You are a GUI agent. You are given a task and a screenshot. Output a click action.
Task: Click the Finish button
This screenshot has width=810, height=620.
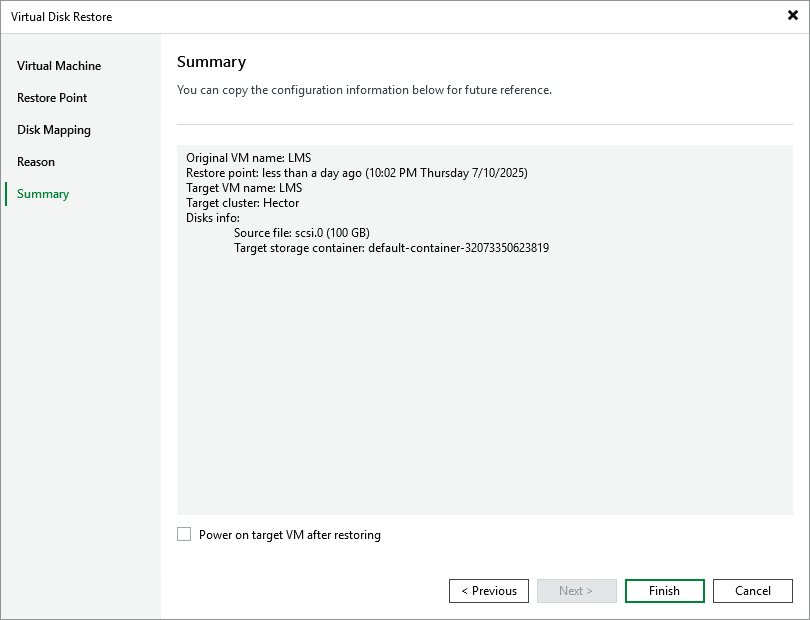664,590
